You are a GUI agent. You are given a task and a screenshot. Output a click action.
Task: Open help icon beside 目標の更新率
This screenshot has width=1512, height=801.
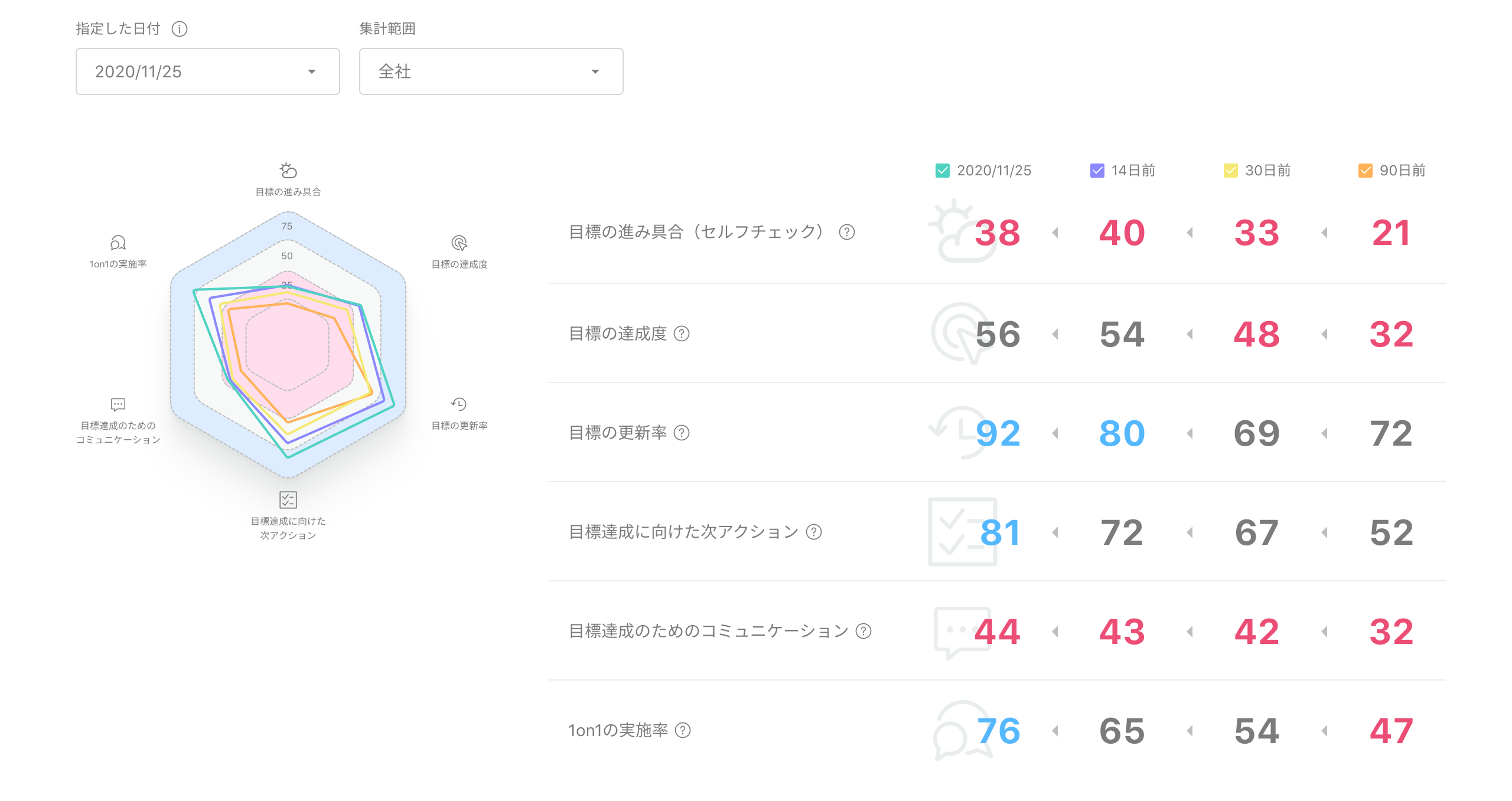[x=682, y=433]
